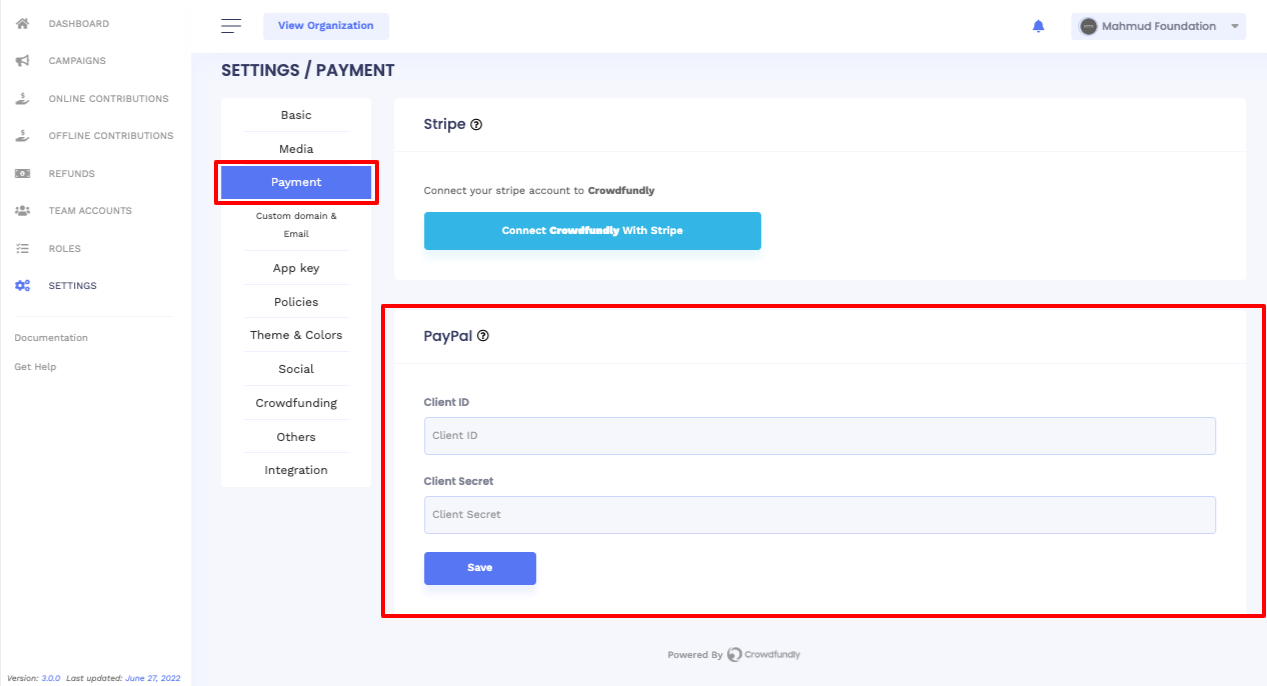Viewport: 1267px width, 686px height.
Task: Open the Documentation link
Action: (51, 338)
